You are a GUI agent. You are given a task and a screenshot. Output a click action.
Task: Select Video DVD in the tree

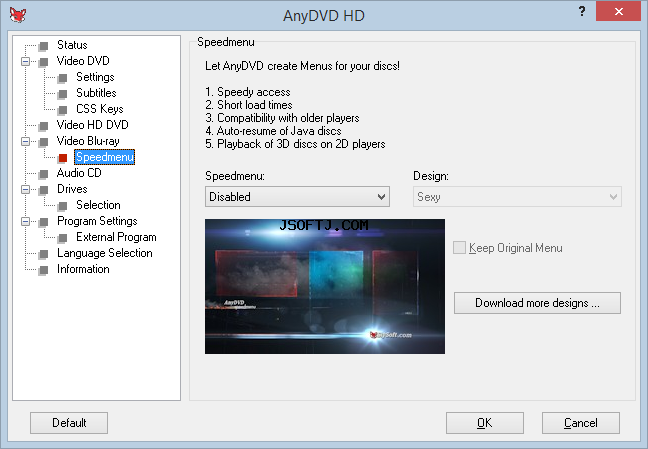point(83,61)
